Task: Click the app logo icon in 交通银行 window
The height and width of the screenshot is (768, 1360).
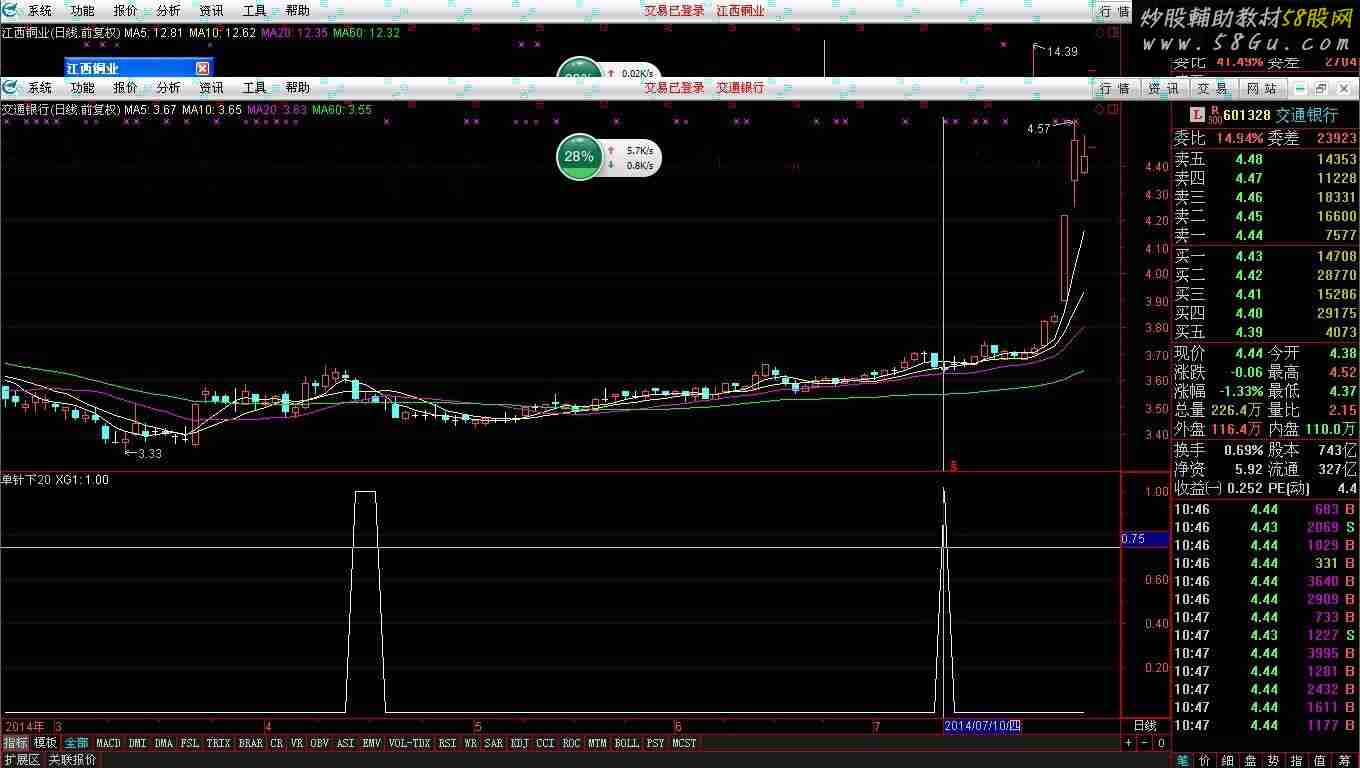Action: point(10,88)
